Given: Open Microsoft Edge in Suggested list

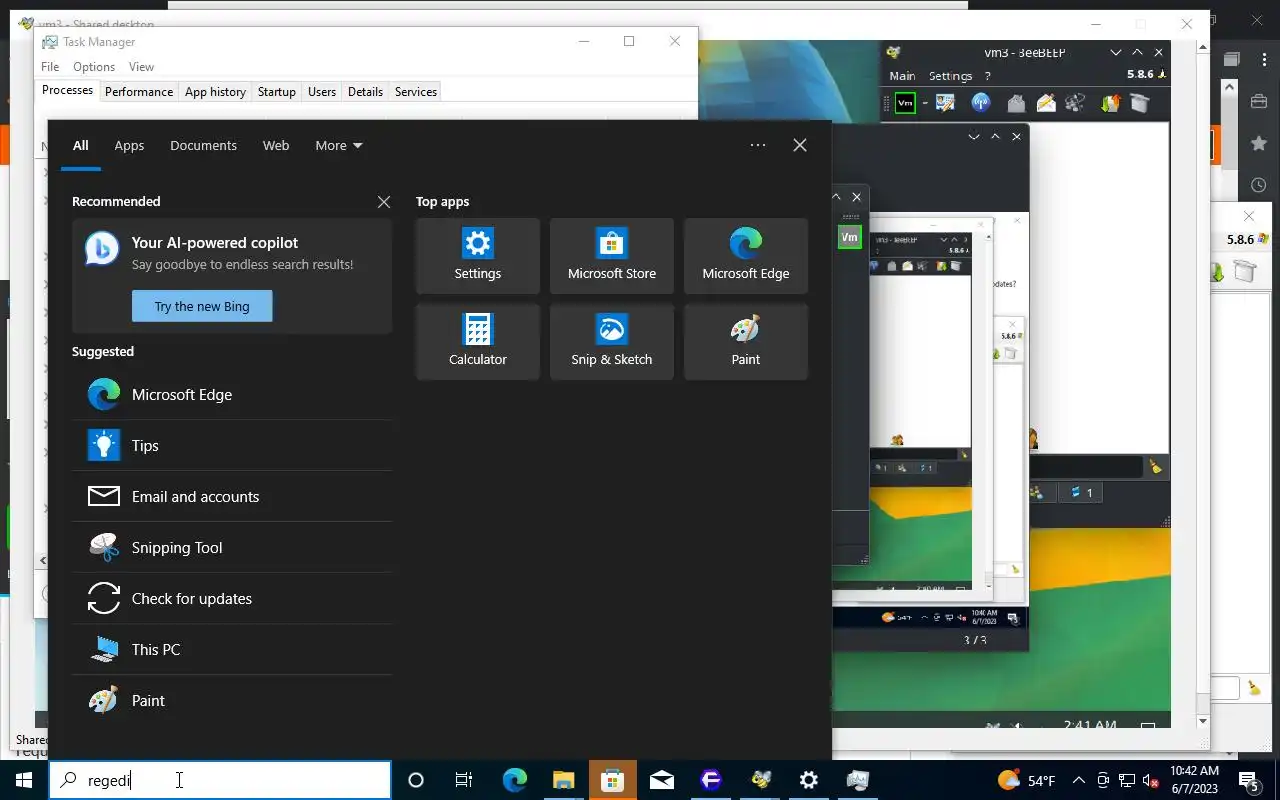Looking at the screenshot, I should click(232, 395).
